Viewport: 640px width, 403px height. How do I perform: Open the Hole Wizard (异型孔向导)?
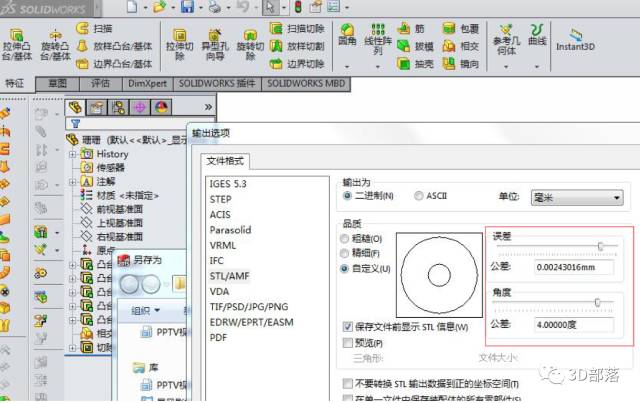tap(215, 36)
